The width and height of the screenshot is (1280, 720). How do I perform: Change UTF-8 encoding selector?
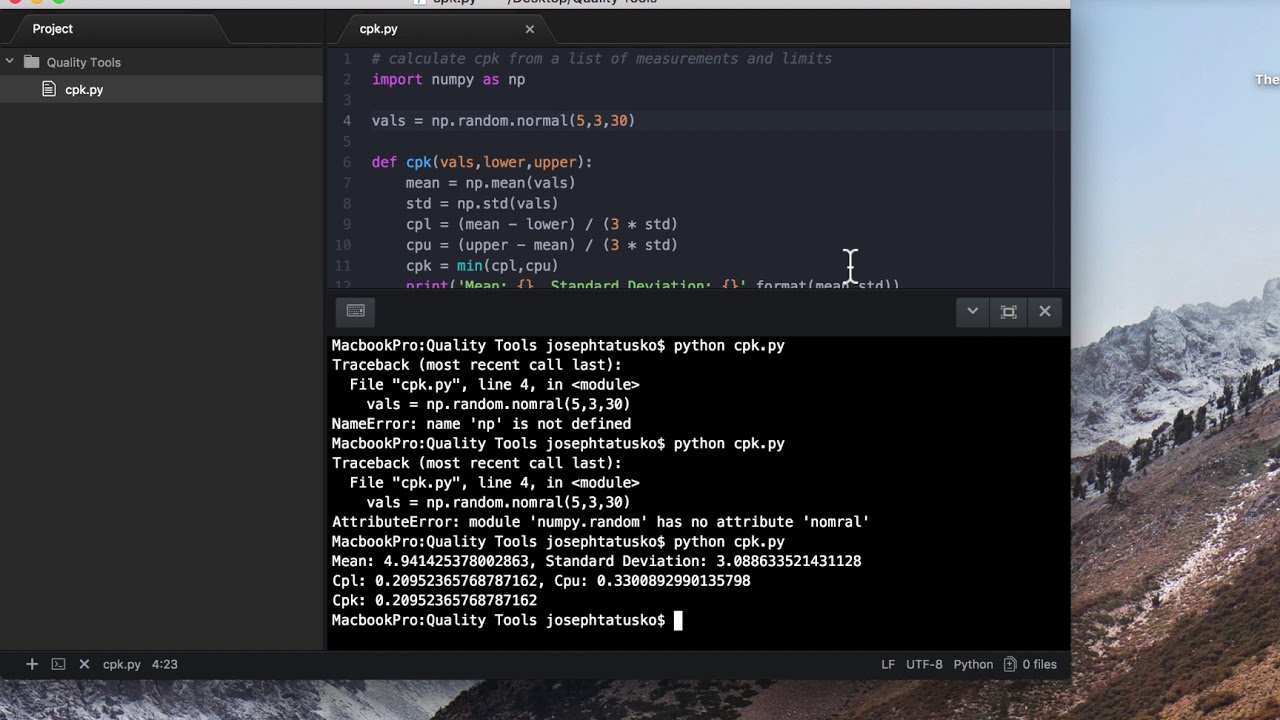pyautogui.click(x=924, y=664)
